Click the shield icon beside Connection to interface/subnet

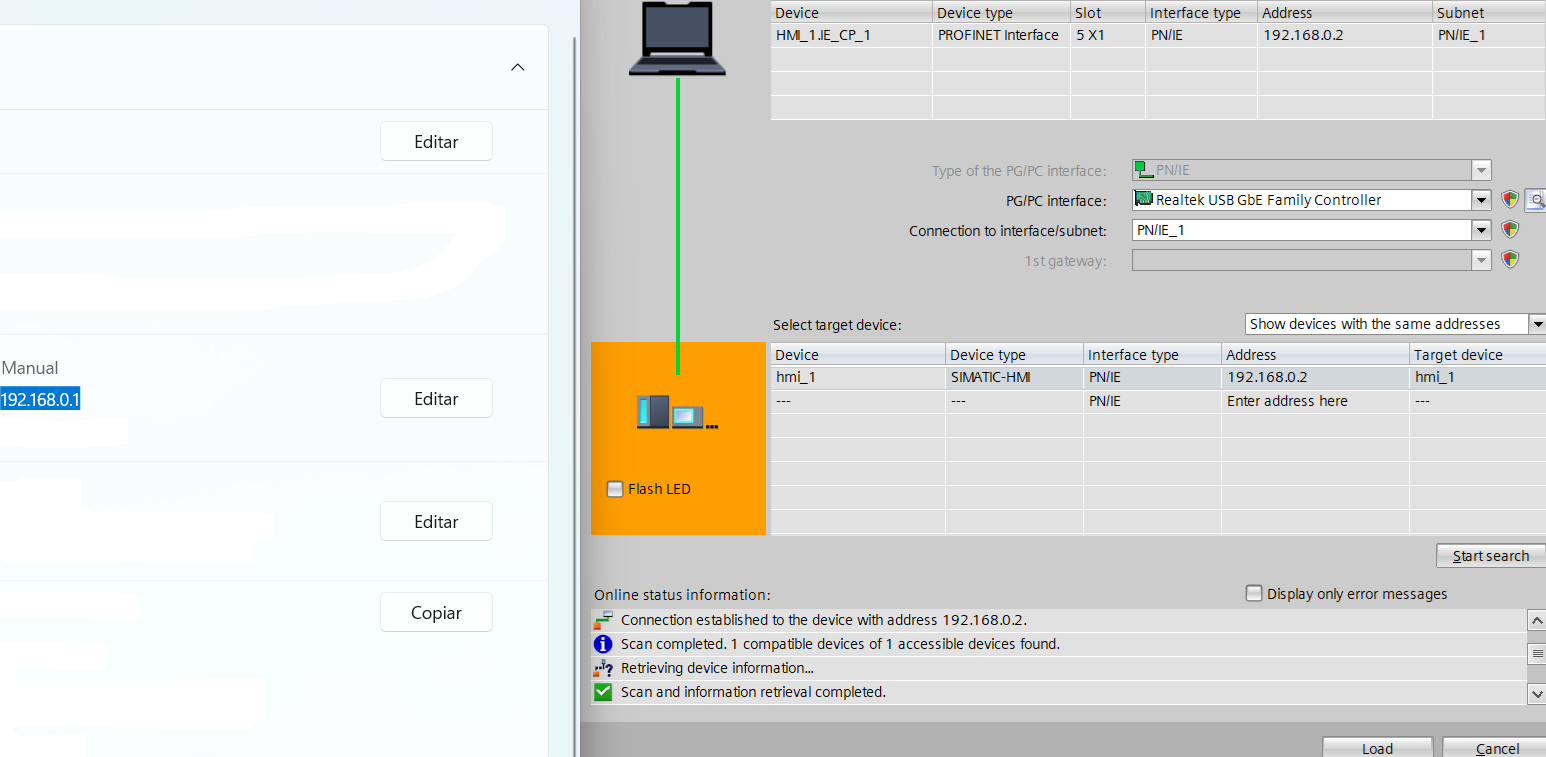tap(1510, 230)
